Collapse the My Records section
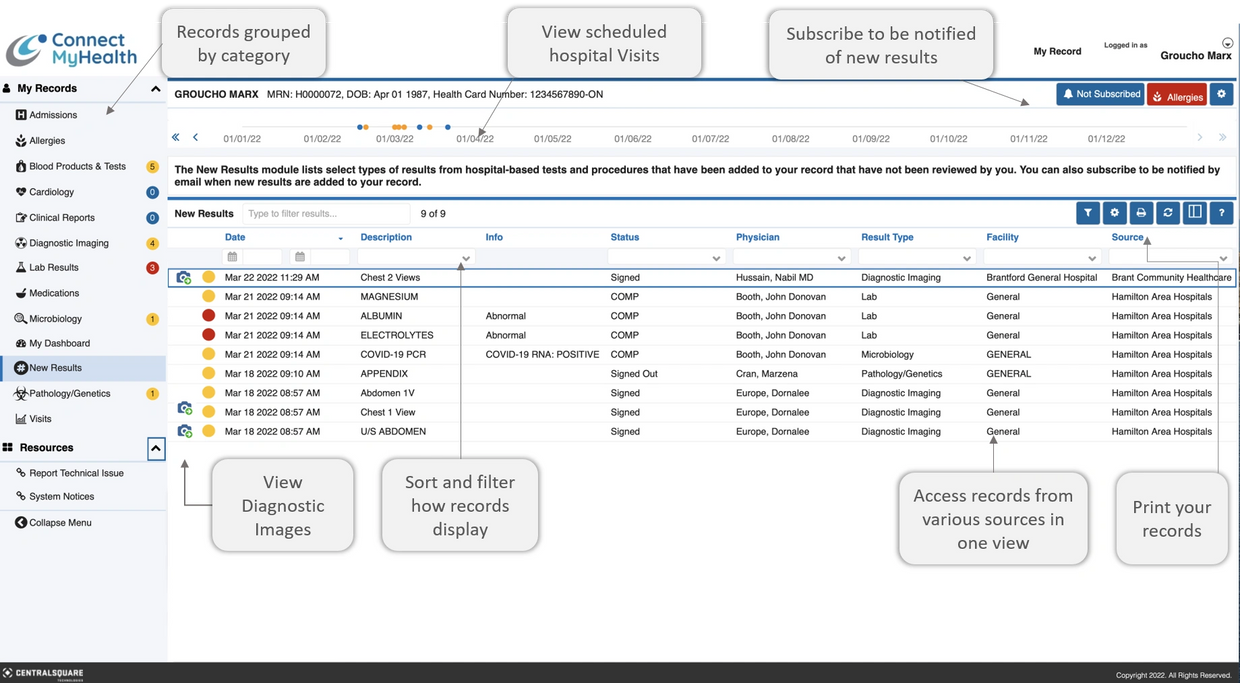This screenshot has height=683, width=1240. pyautogui.click(x=155, y=88)
